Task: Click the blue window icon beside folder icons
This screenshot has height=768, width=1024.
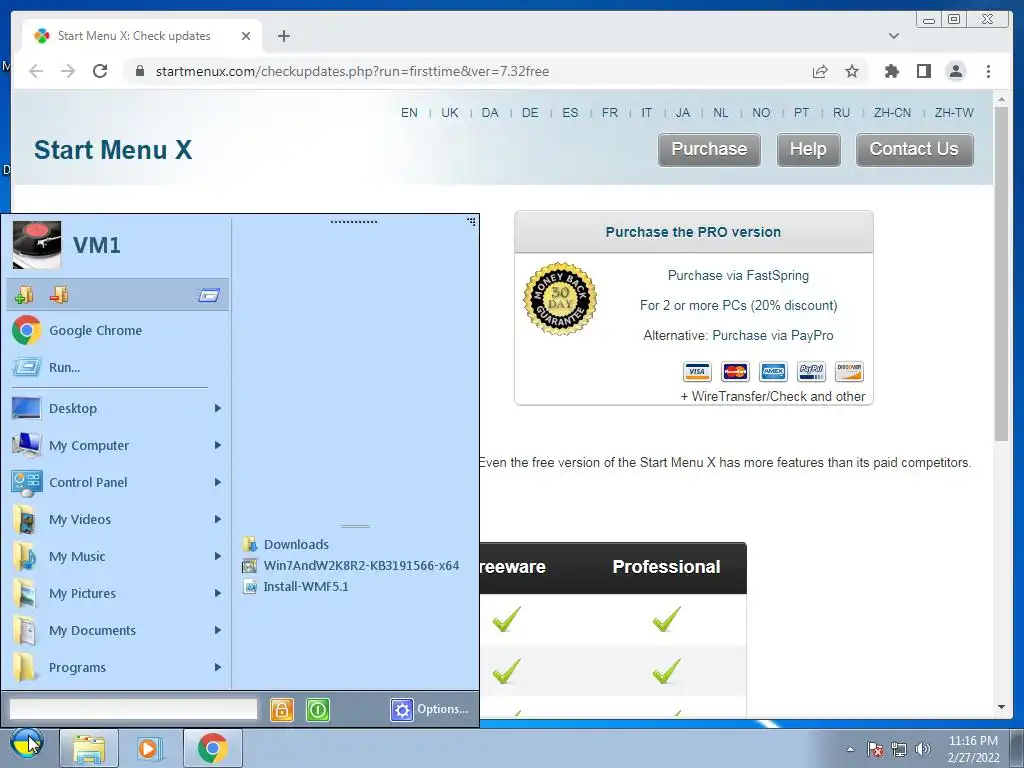Action: coord(209,295)
